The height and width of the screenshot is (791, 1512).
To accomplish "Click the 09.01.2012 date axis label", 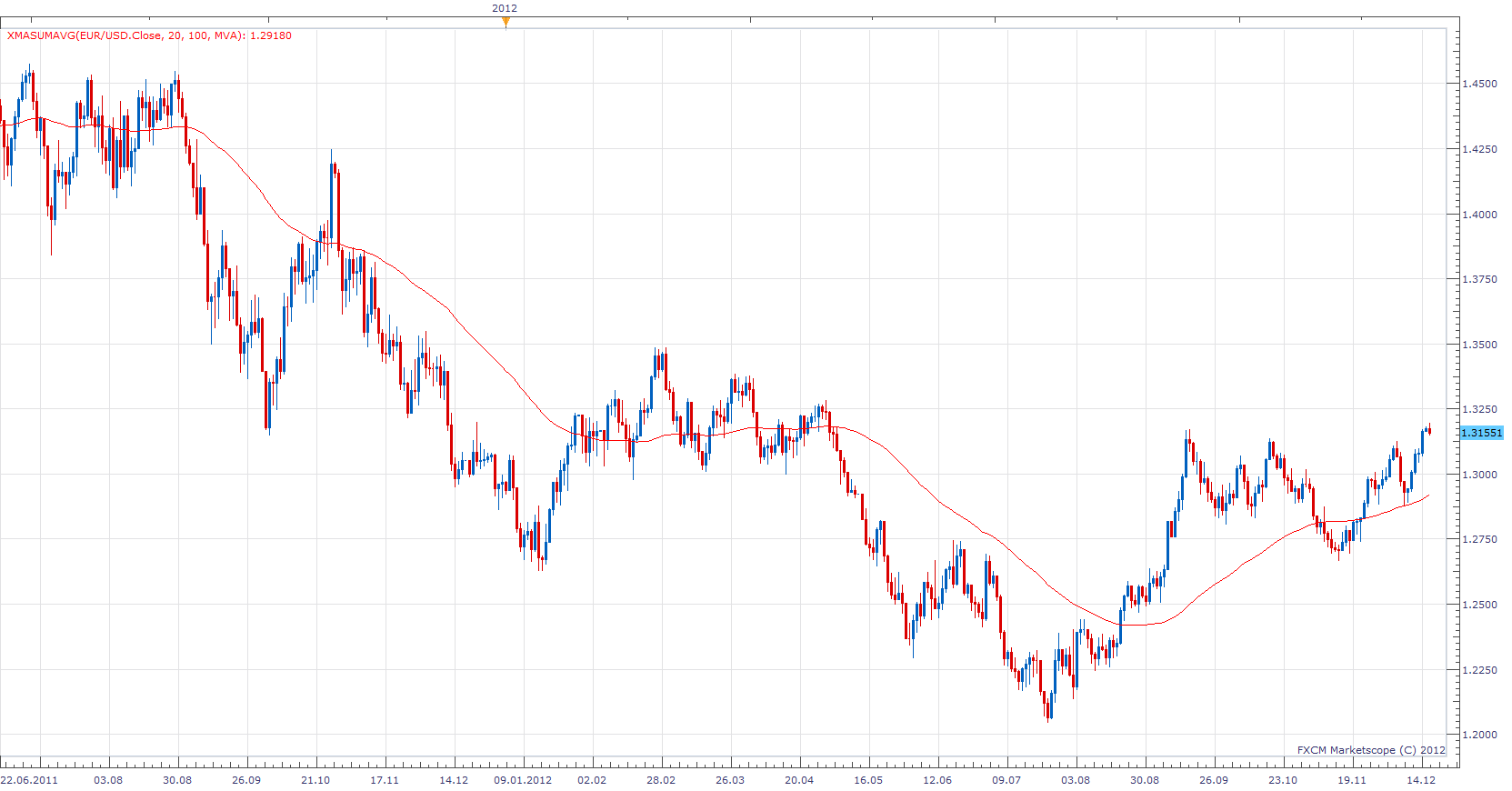I will [523, 780].
